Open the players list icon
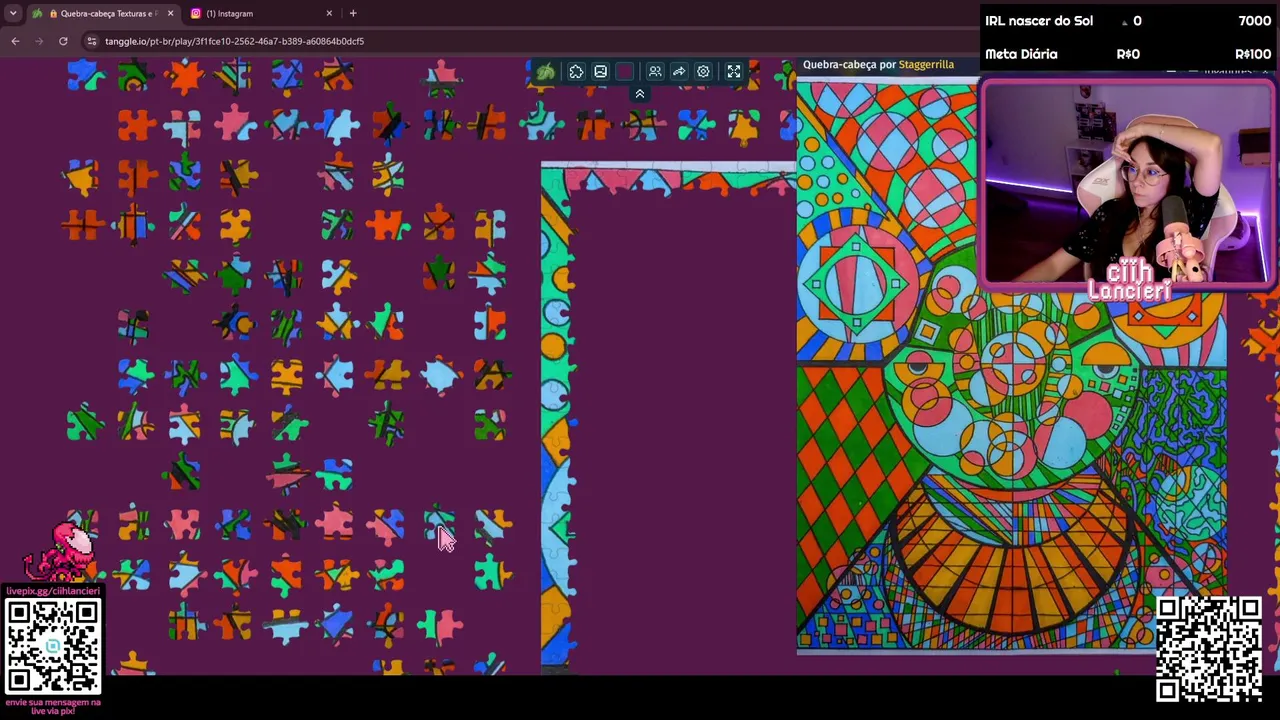Image resolution: width=1280 pixels, height=720 pixels. pos(655,72)
